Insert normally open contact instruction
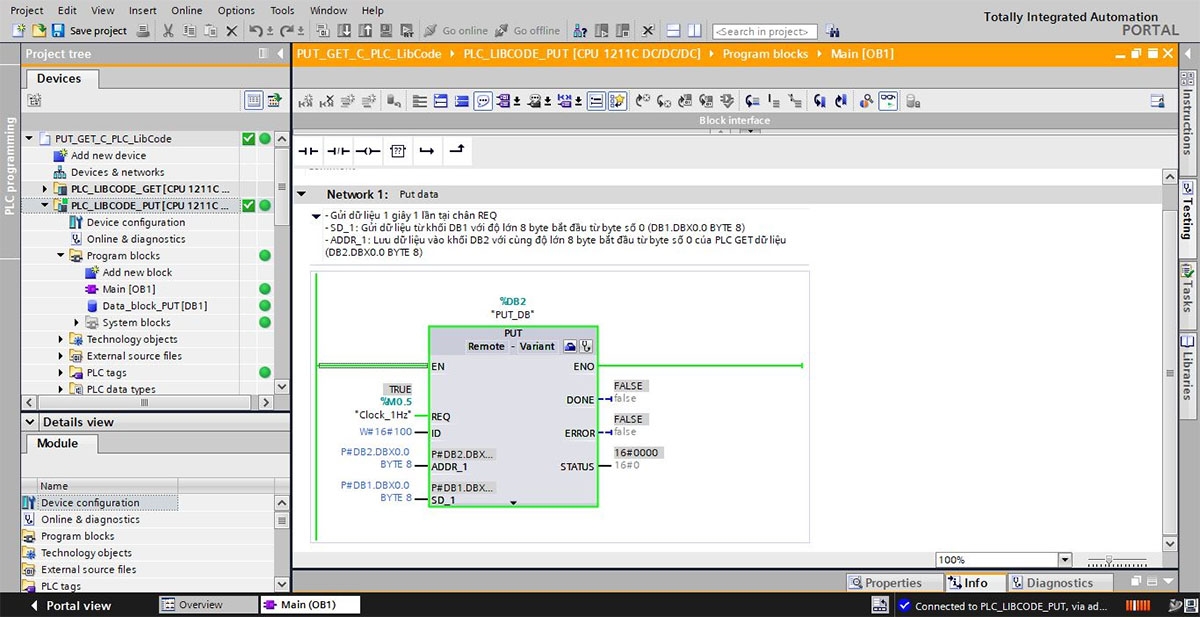1200x617 pixels. [x=308, y=151]
